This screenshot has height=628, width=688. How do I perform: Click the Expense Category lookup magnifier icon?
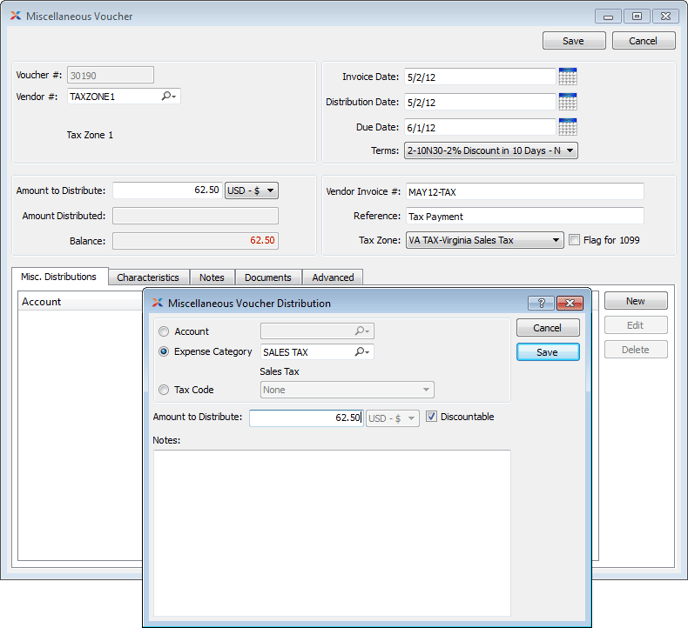coord(362,352)
